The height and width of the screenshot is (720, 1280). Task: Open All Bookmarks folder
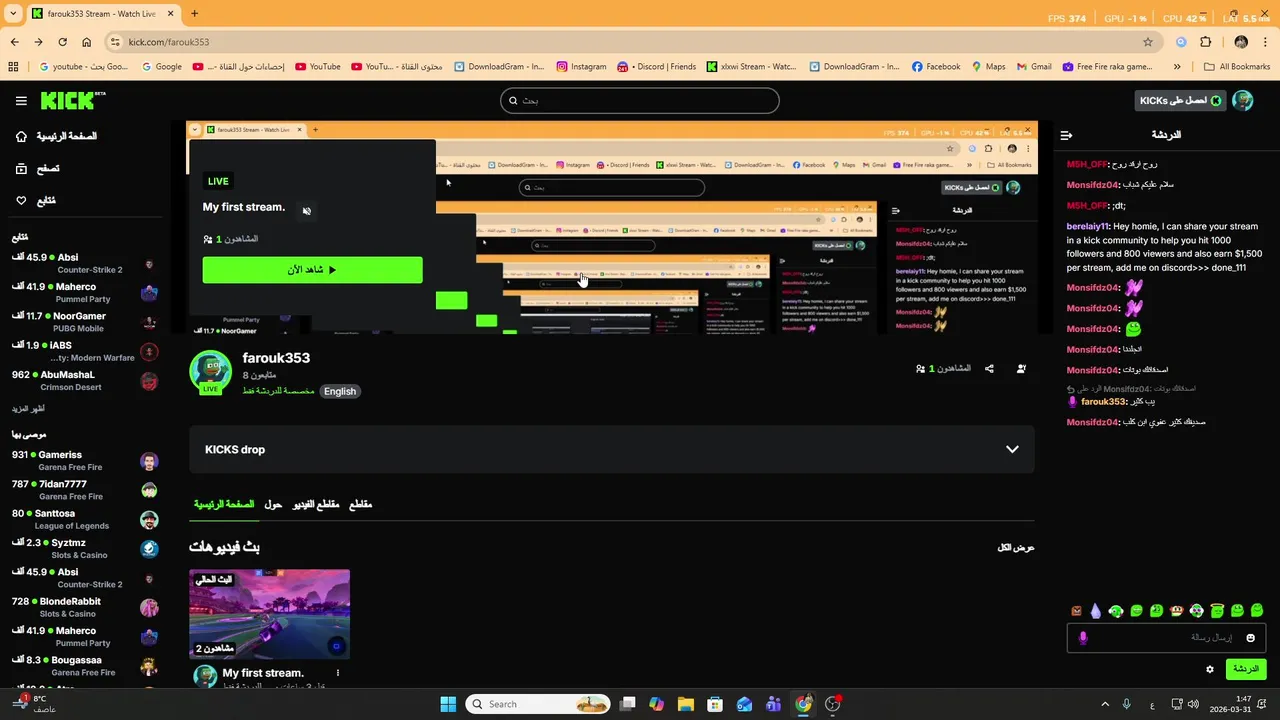click(x=1237, y=67)
